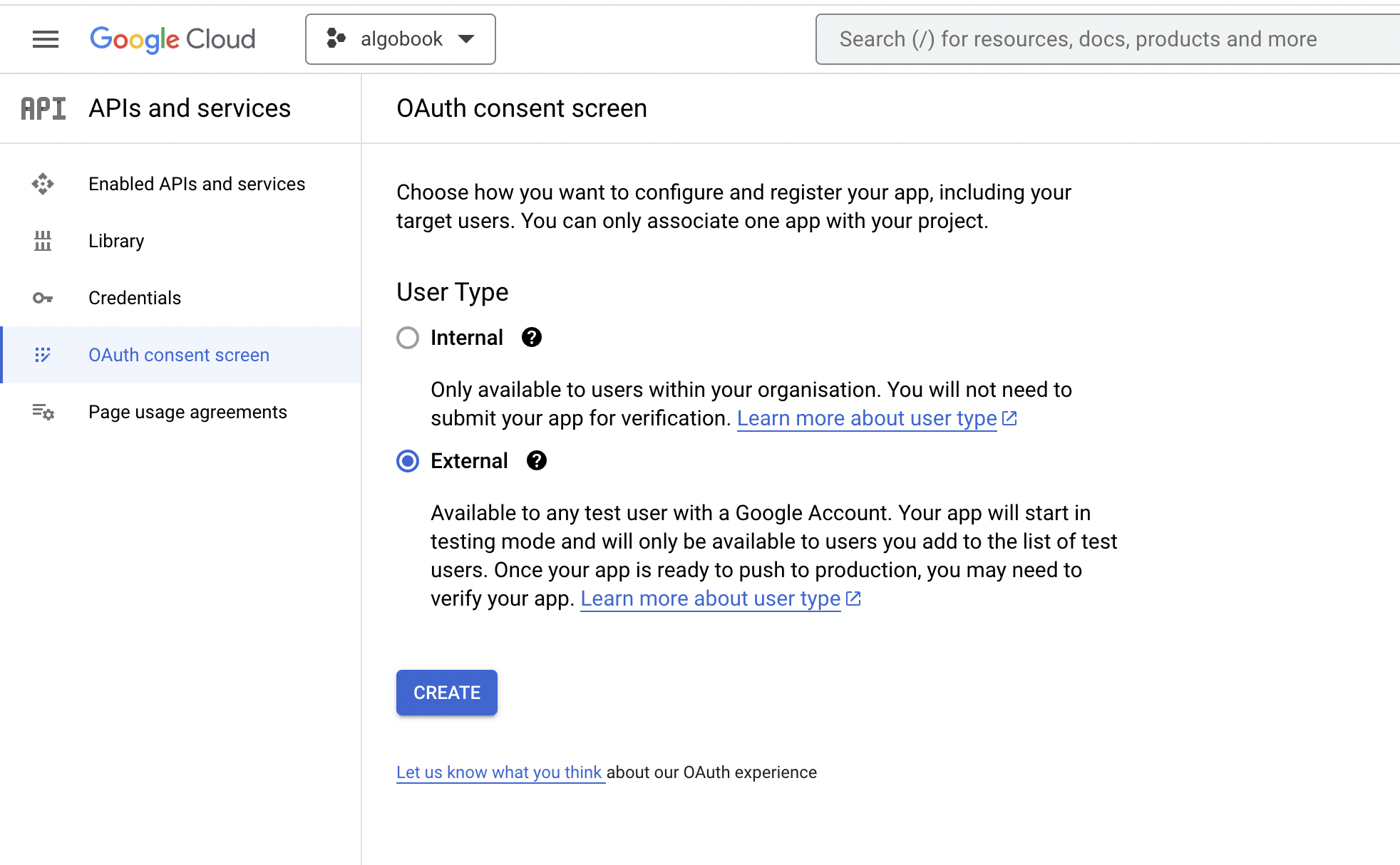
Task: Click the Google Cloud logo
Action: (x=173, y=39)
